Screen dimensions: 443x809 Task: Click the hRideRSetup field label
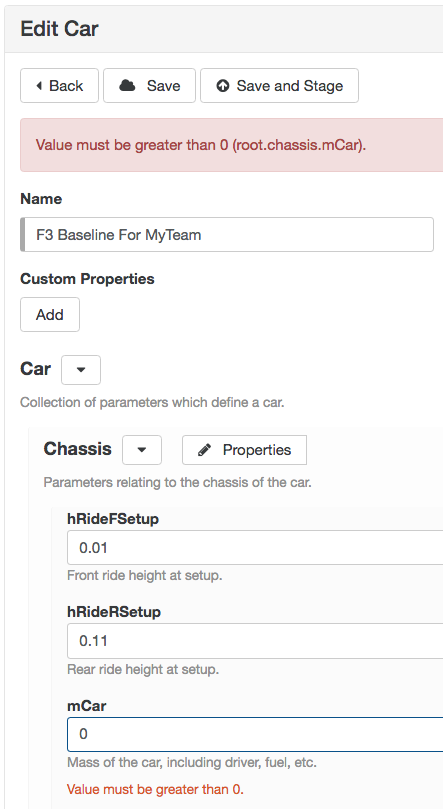[114, 612]
